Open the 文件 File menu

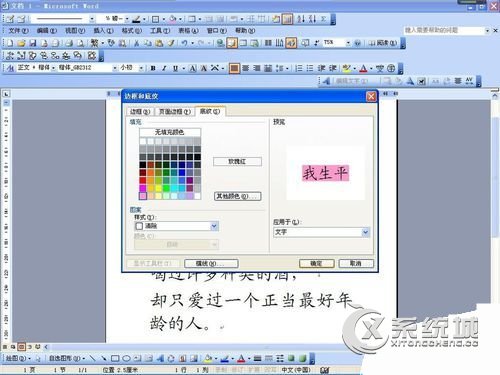[x=18, y=31]
